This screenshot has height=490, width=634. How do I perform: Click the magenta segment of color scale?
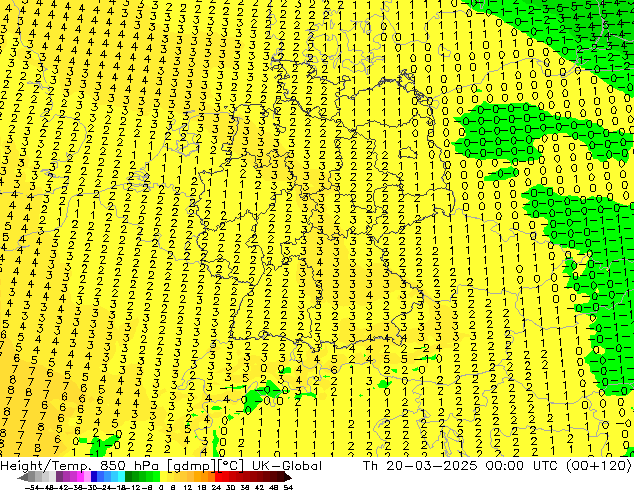pos(80,476)
